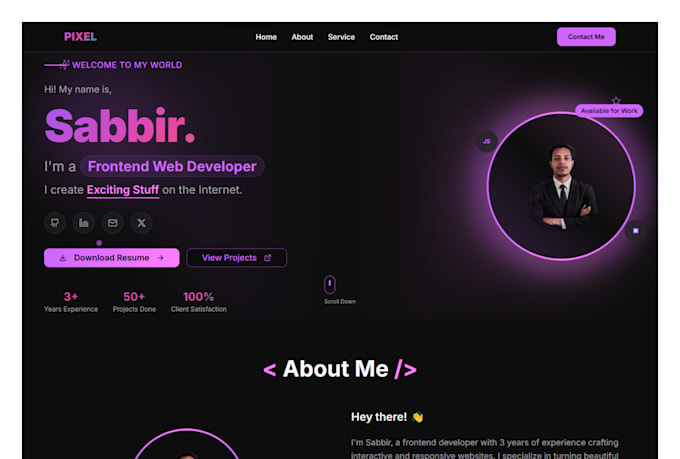Click the Sabbir. heading
This screenshot has height=459, width=680.
click(120, 126)
